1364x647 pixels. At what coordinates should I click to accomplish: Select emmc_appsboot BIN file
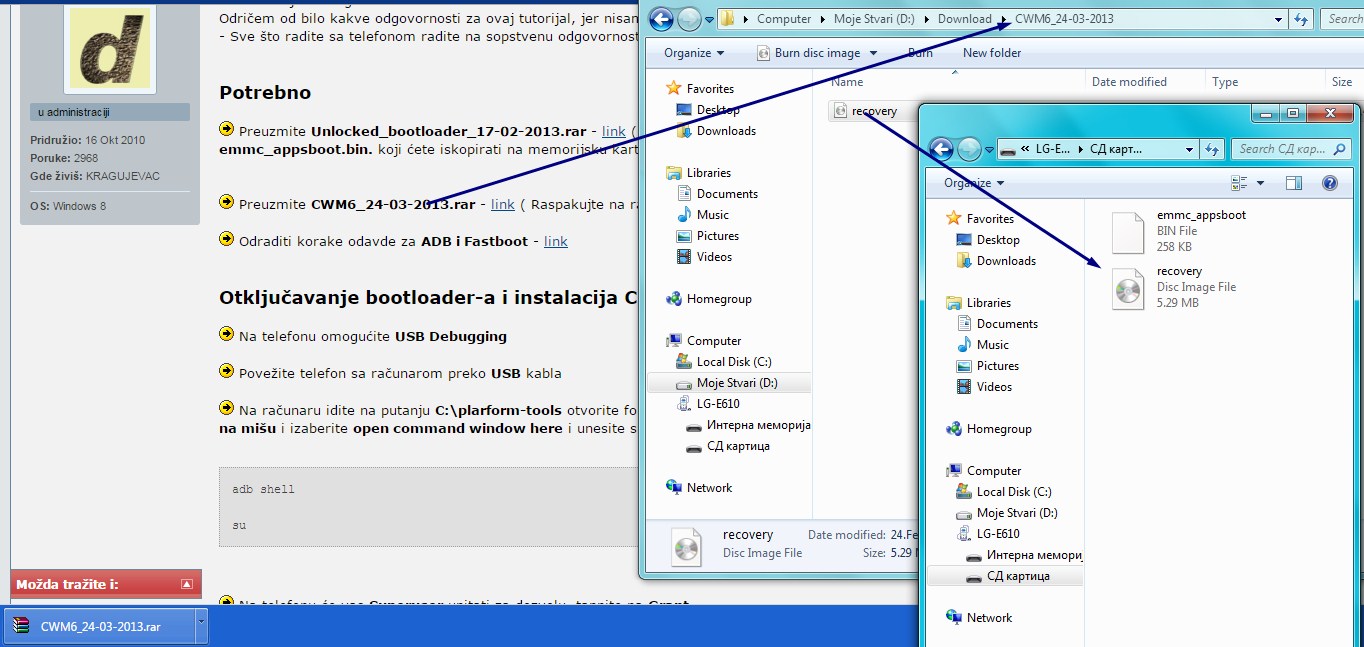(1180, 231)
